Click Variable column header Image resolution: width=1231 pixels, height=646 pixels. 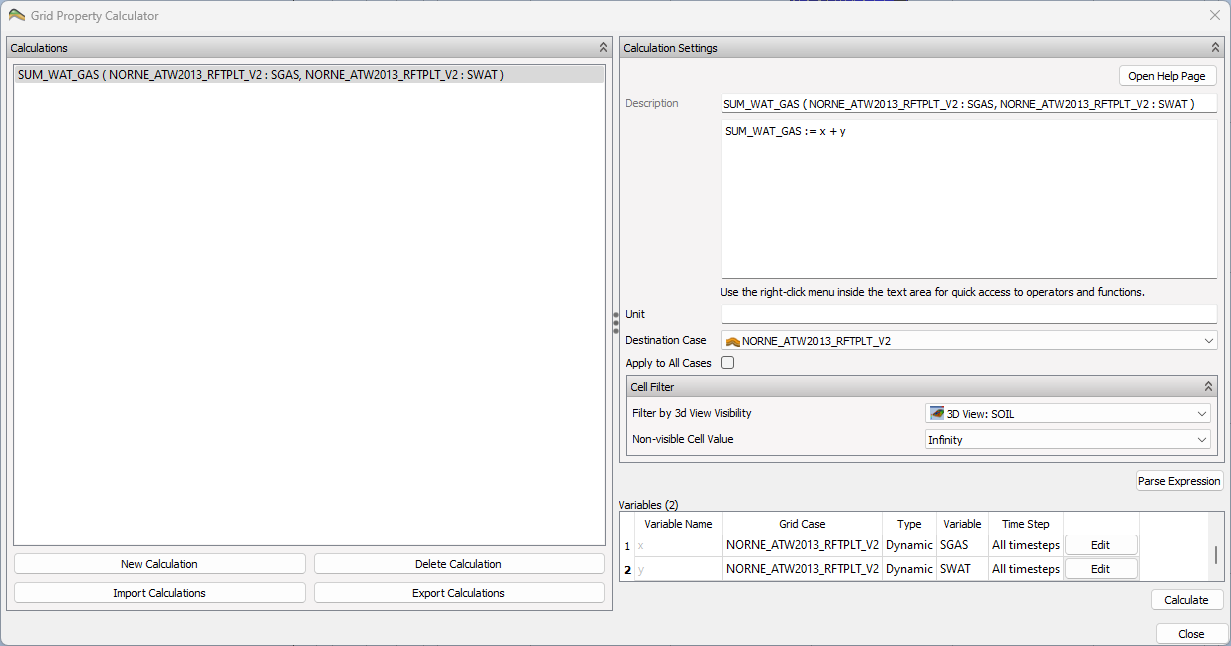coord(962,524)
